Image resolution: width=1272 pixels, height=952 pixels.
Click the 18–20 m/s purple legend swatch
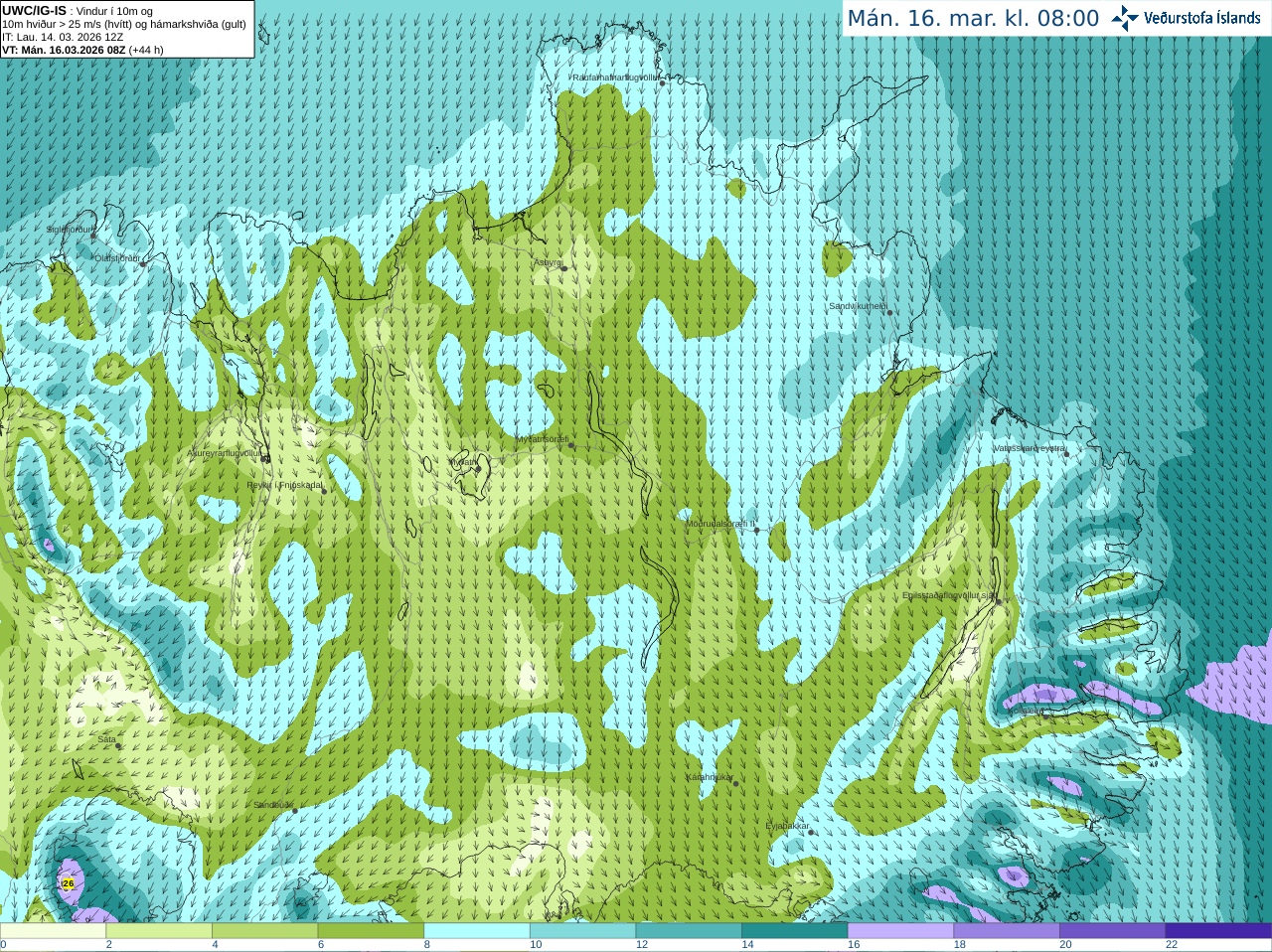[x=1007, y=931]
